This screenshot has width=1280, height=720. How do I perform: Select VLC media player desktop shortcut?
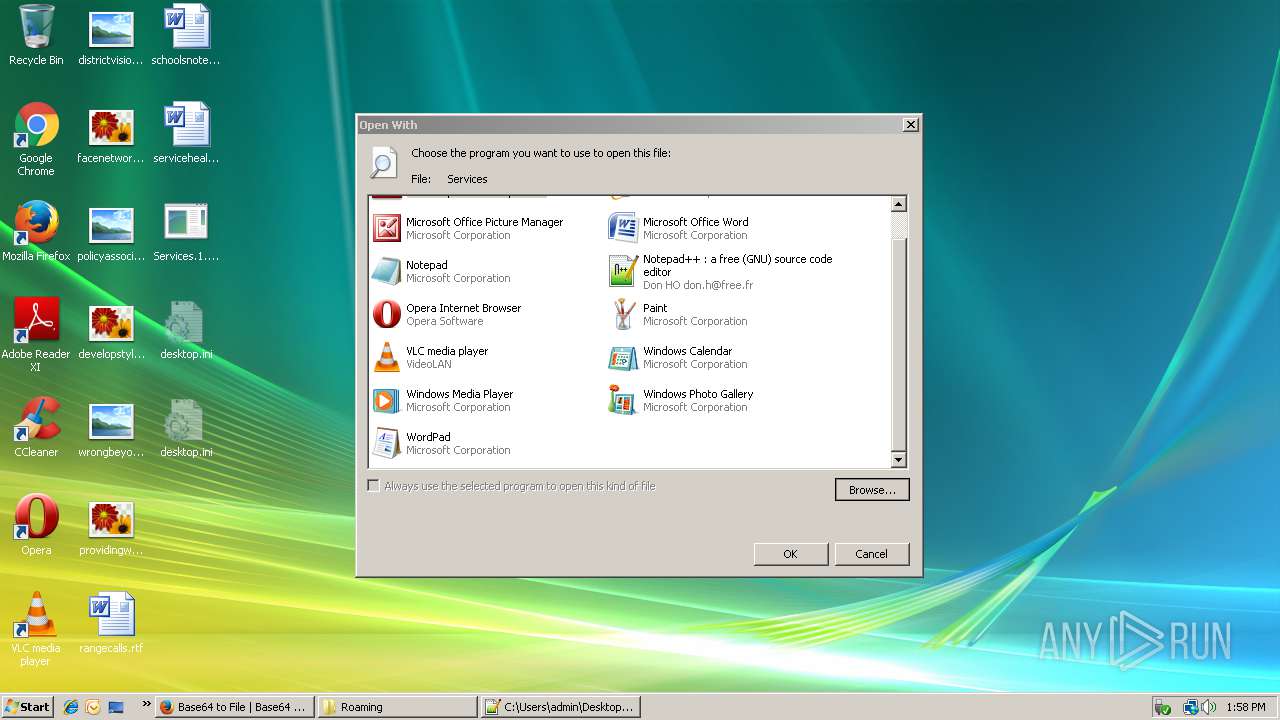[x=36, y=629]
